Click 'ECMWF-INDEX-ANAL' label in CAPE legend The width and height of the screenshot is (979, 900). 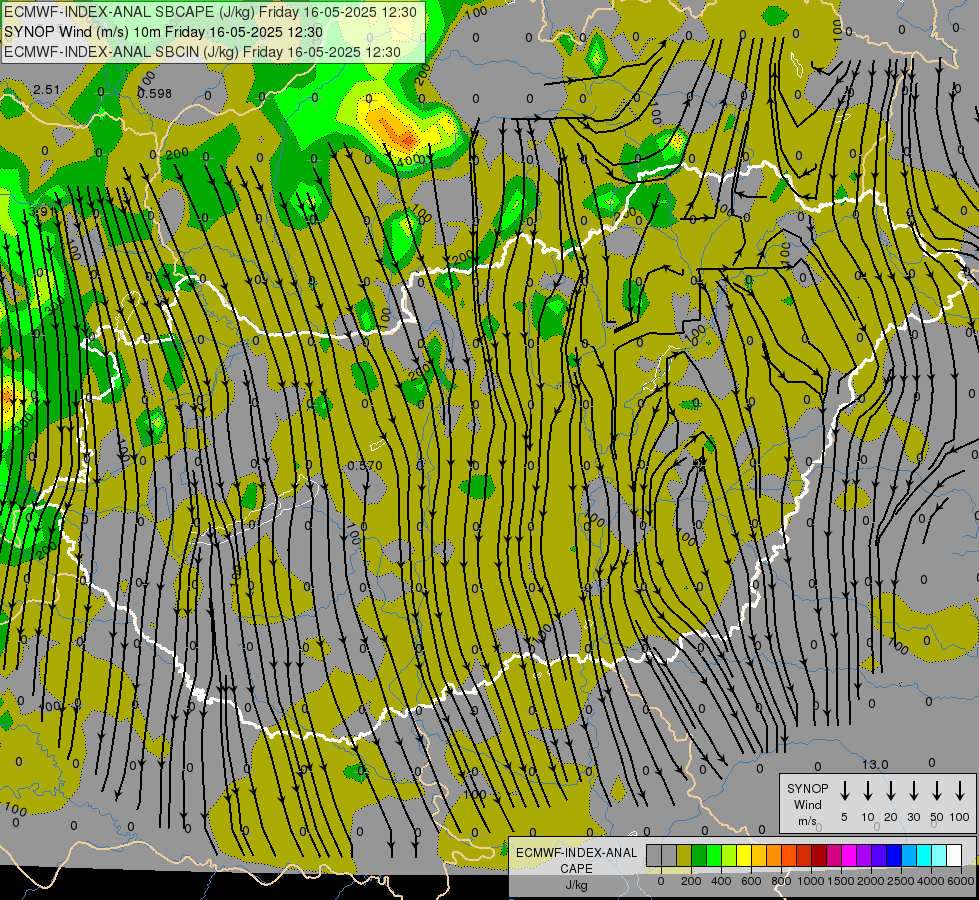click(x=576, y=853)
